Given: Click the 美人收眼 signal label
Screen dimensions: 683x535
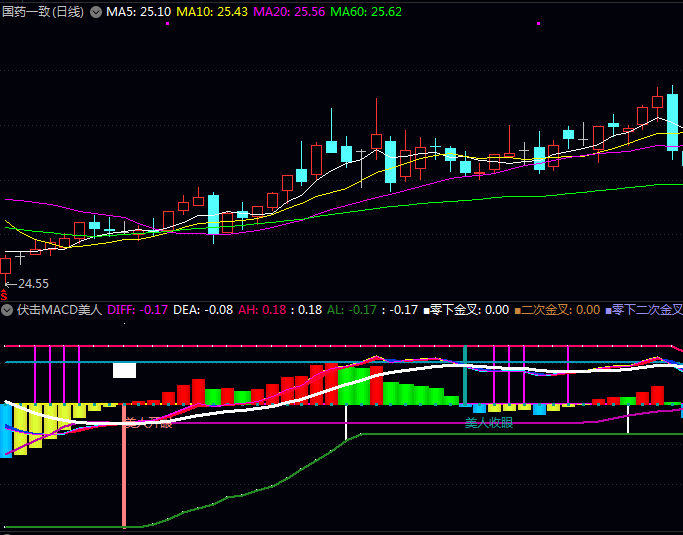Looking at the screenshot, I should 489,423.
